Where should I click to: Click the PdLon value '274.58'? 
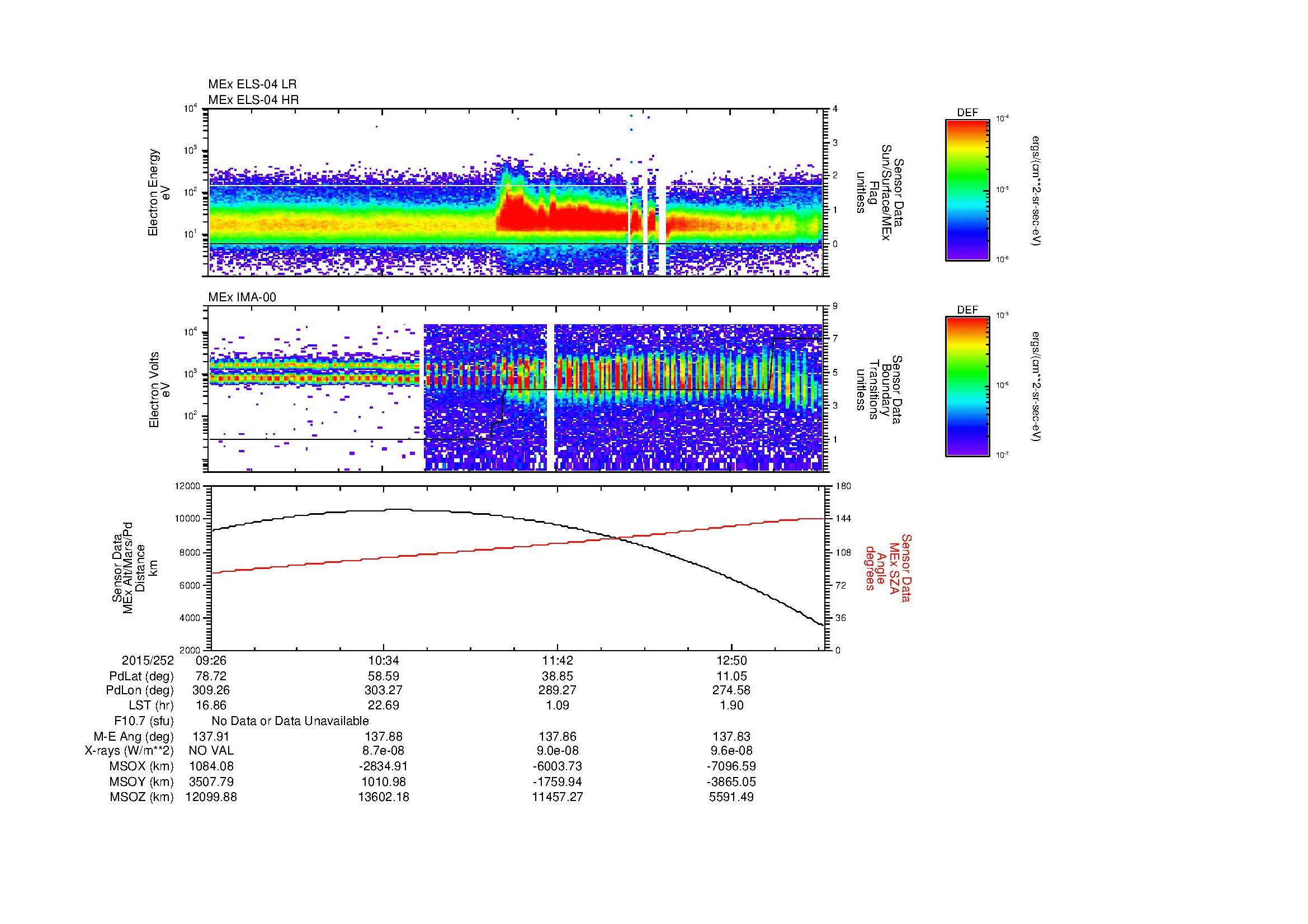tap(731, 690)
